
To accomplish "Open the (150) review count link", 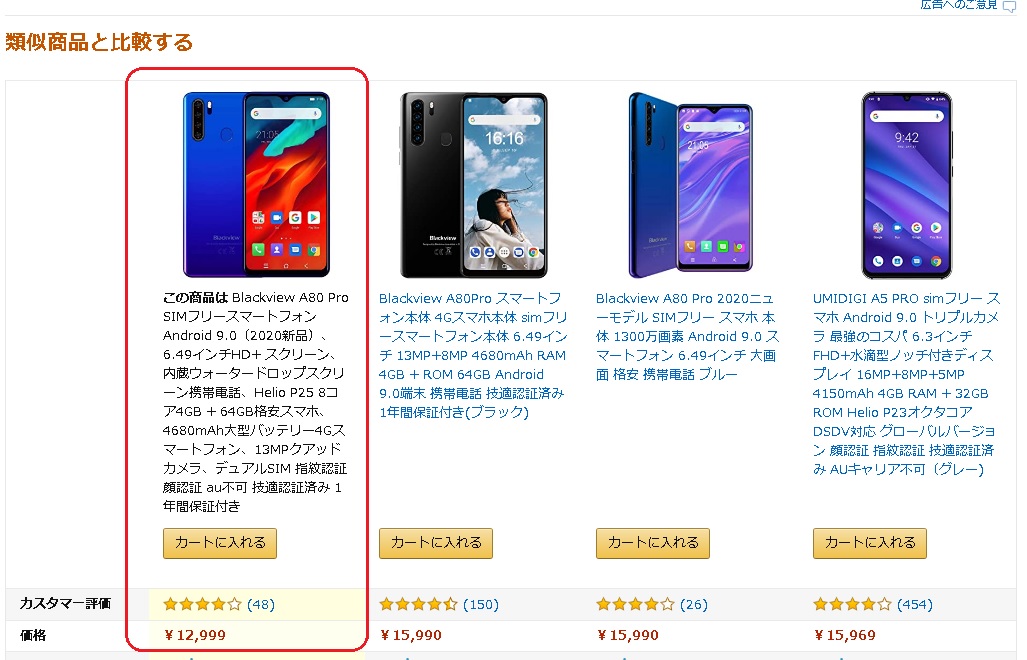I will click(x=481, y=604).
